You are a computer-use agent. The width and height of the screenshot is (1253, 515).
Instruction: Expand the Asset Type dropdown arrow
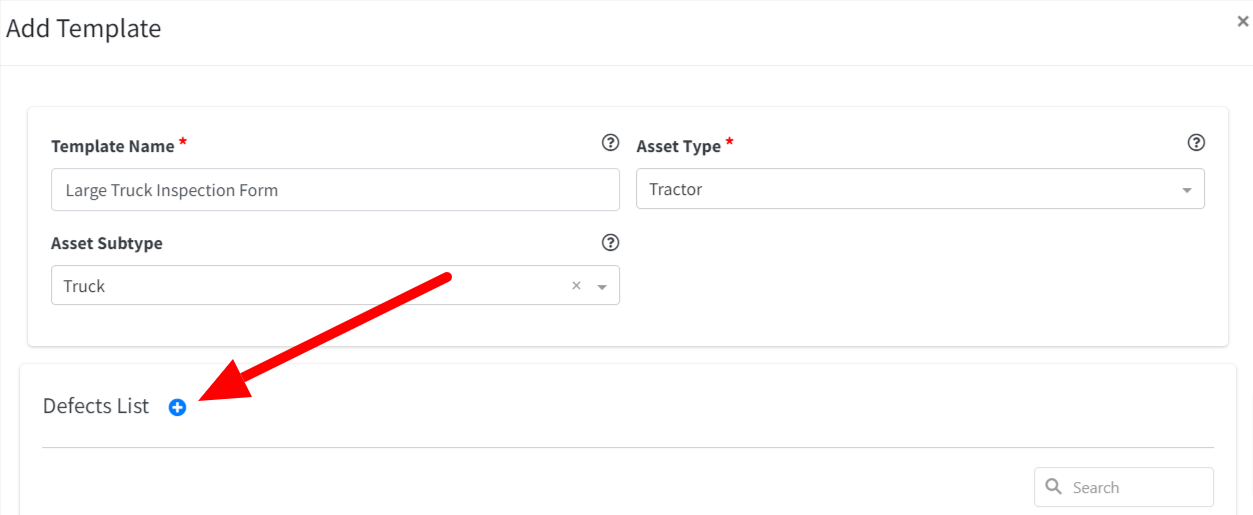[x=1187, y=190]
